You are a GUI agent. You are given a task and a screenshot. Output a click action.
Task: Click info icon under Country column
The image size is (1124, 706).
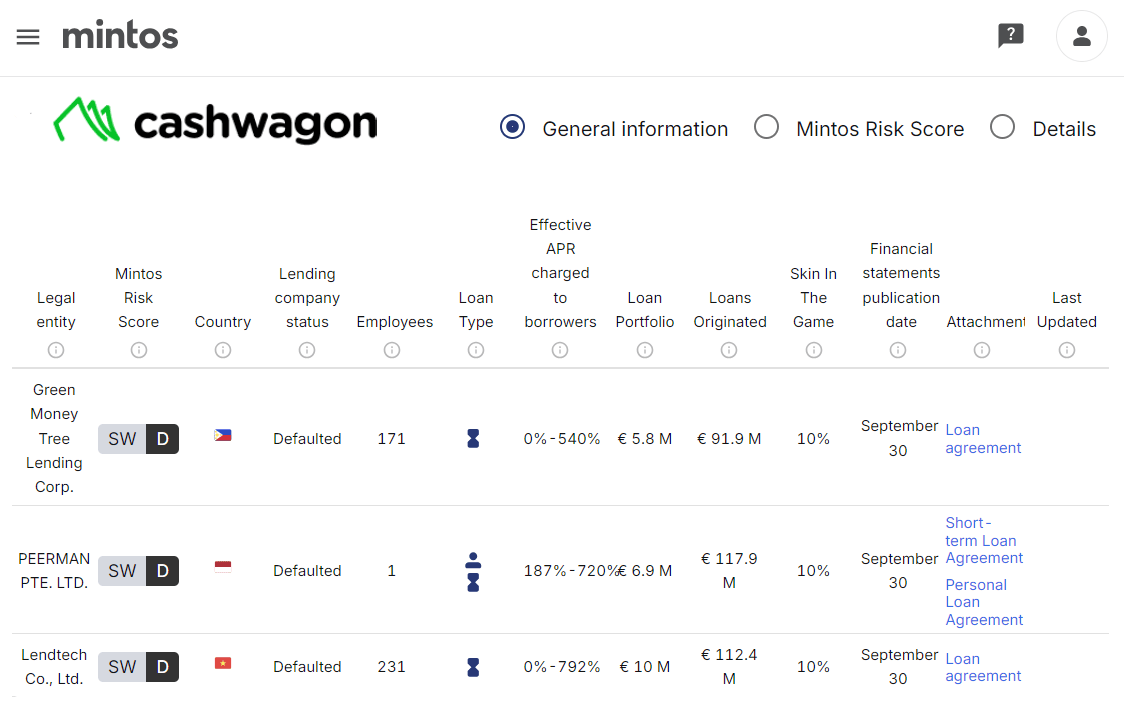(223, 350)
